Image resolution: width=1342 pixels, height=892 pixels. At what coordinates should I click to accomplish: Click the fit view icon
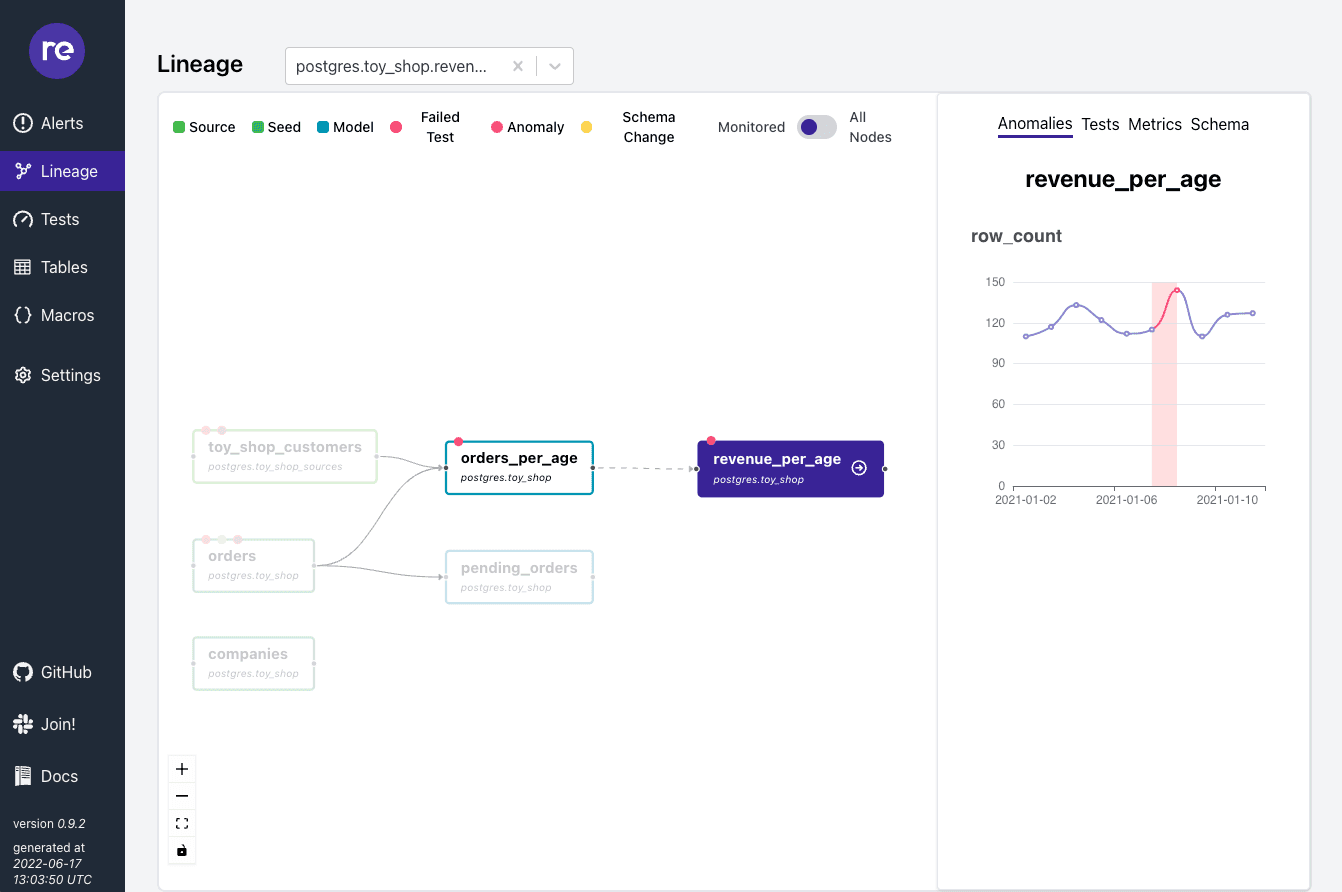click(x=182, y=823)
